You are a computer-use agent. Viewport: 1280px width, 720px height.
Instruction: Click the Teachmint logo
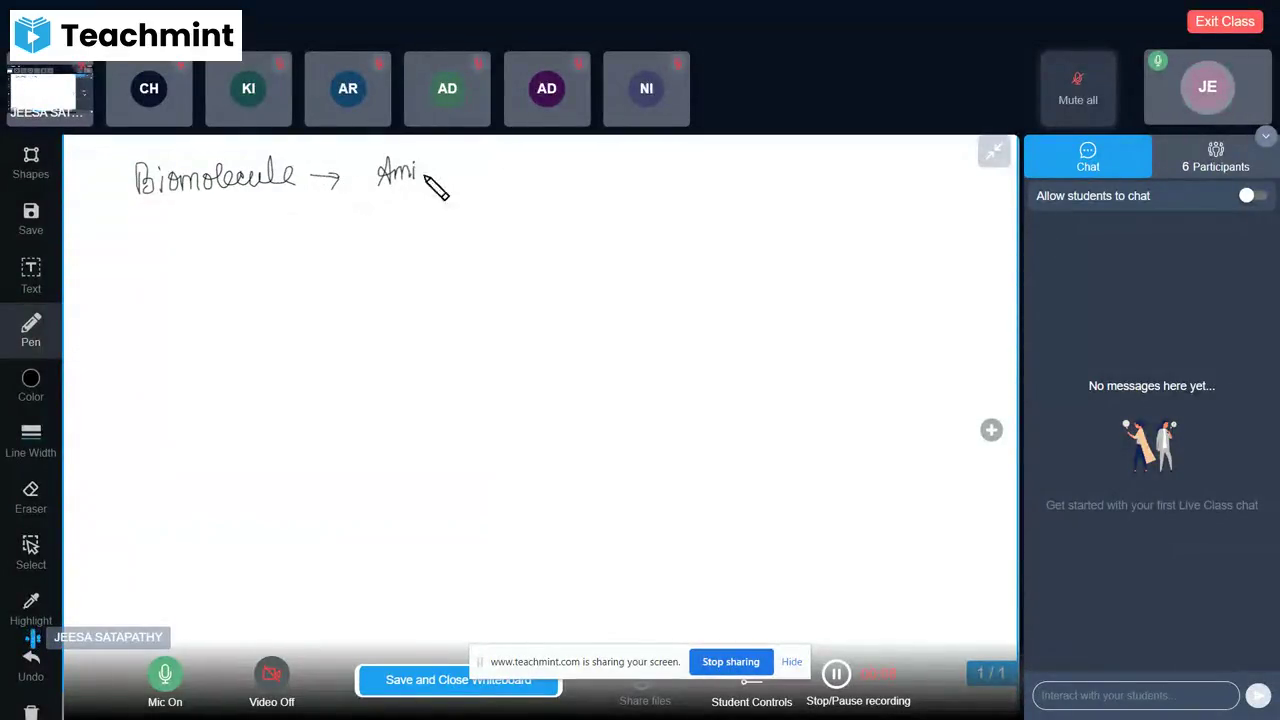[125, 36]
